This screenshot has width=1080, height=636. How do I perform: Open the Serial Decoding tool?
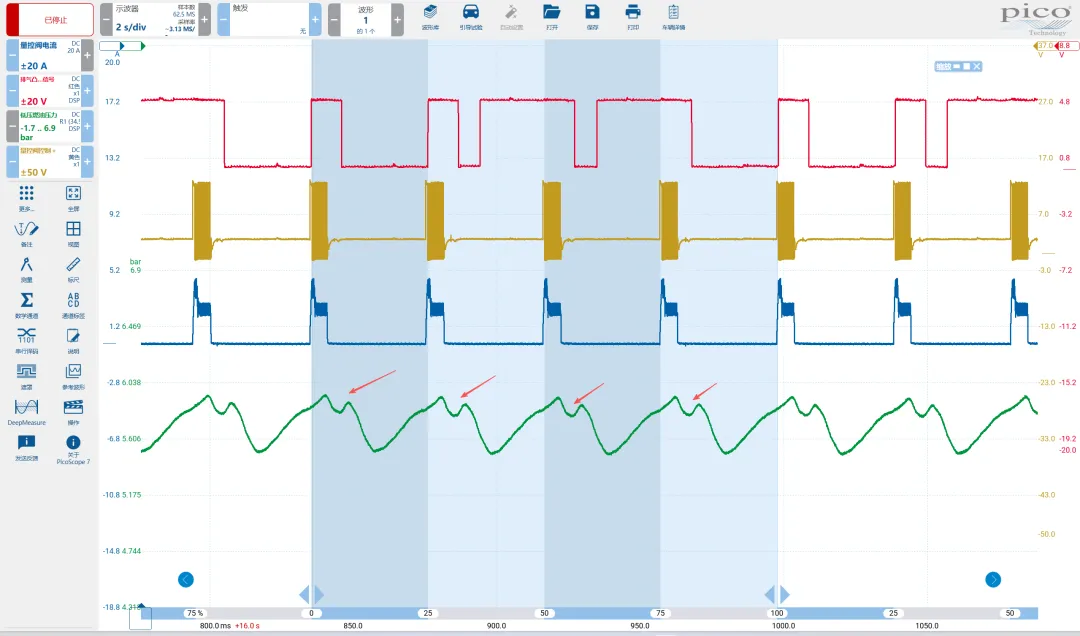click(27, 336)
